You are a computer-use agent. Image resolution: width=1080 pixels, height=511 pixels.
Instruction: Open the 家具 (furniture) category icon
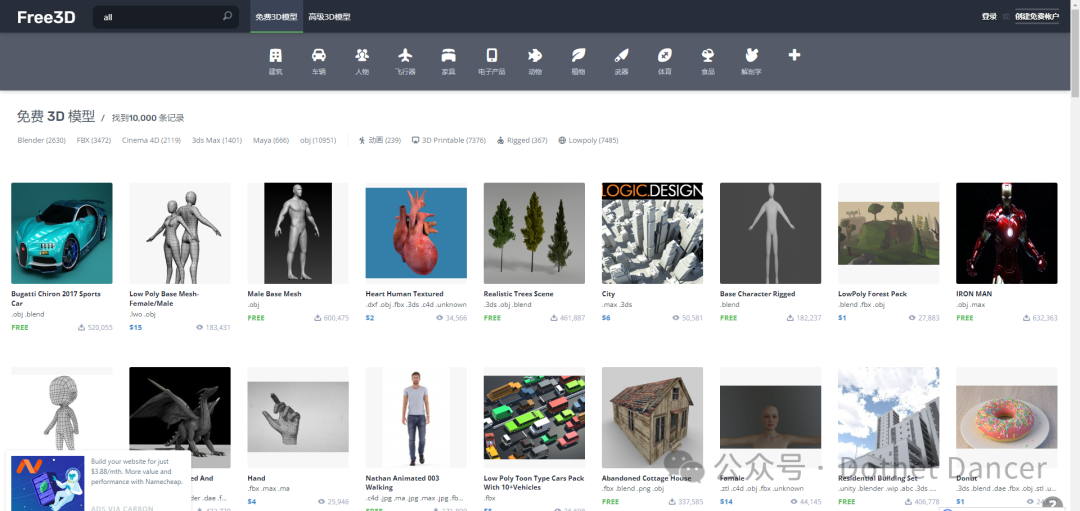(448, 55)
